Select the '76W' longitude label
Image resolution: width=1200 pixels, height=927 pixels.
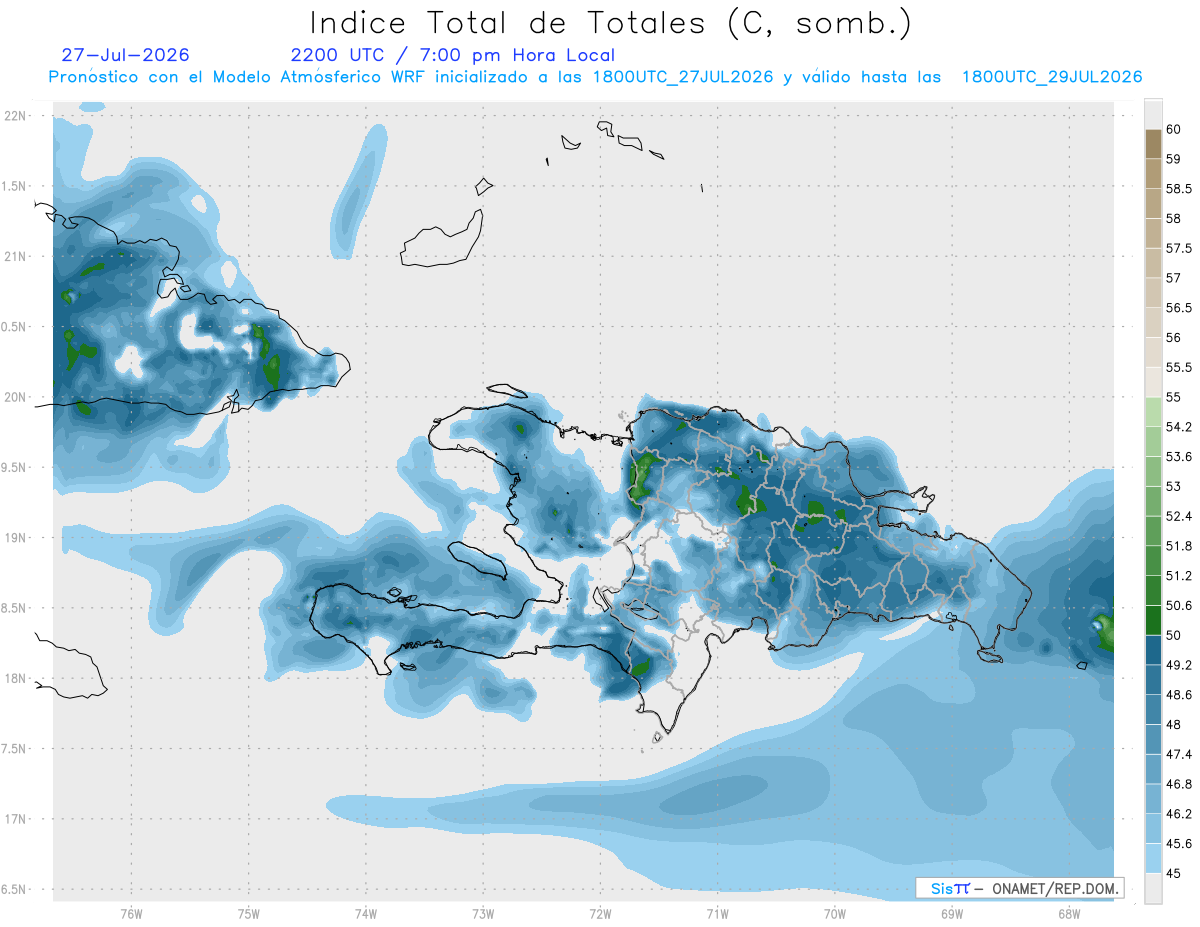131,914
